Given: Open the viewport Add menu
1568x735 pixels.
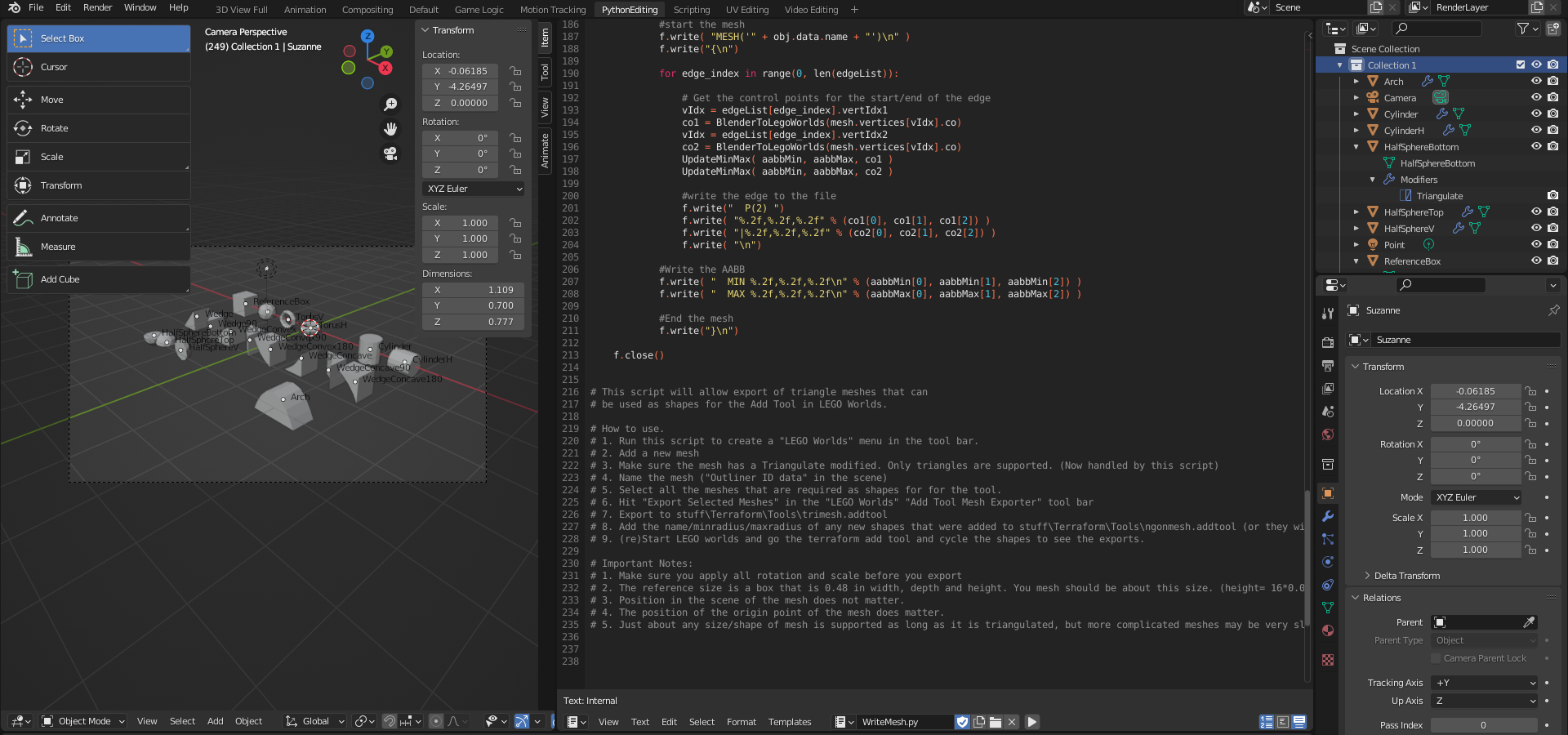Looking at the screenshot, I should coord(216,721).
